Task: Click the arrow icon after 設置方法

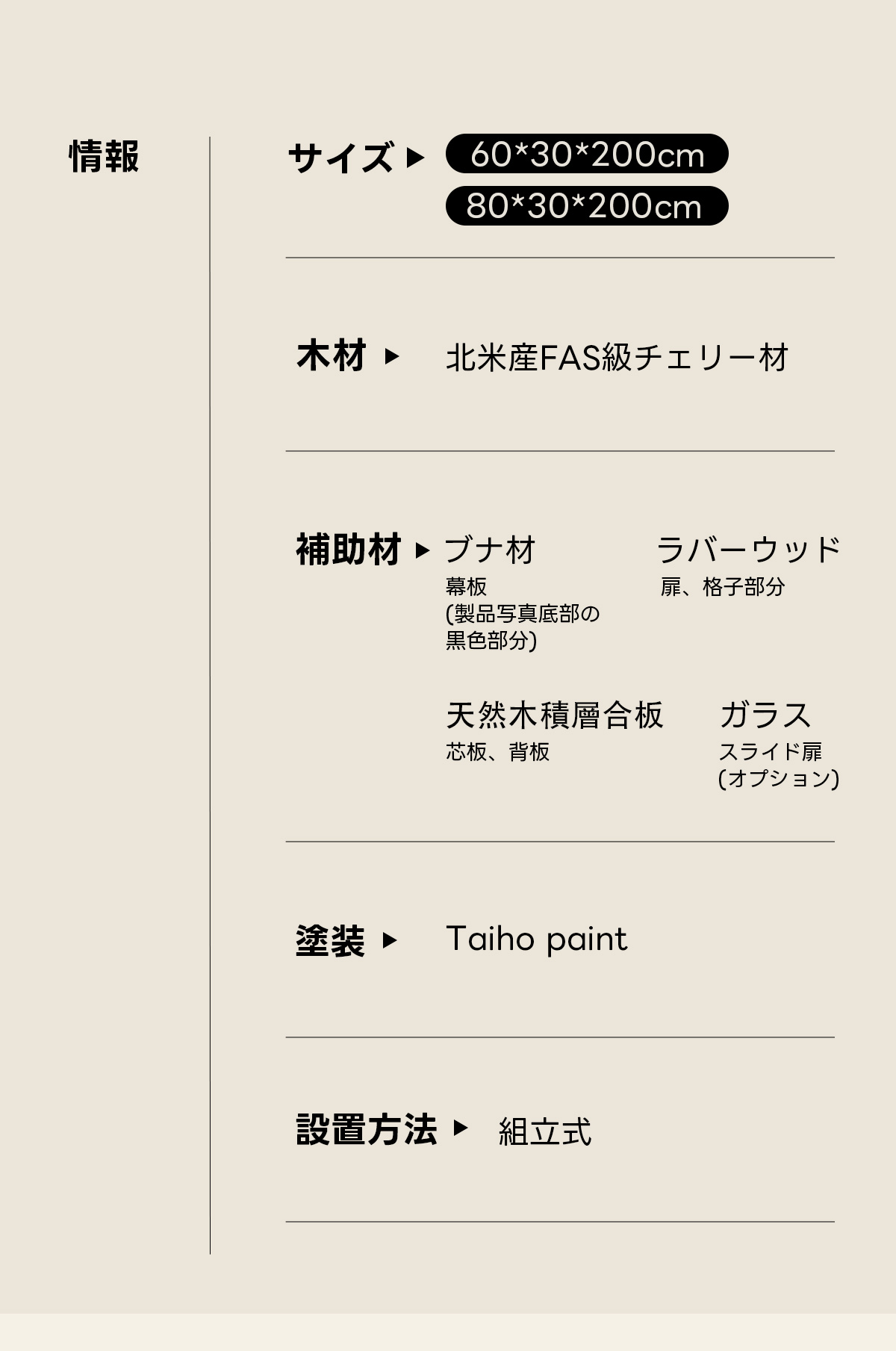Action: coord(461,1128)
